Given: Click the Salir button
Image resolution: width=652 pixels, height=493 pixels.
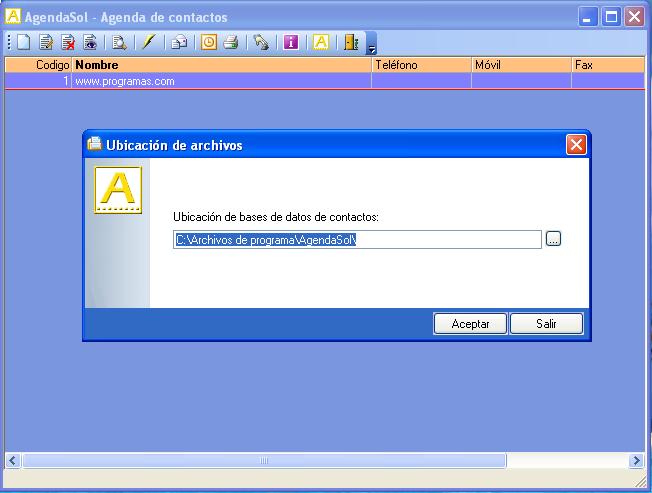Looking at the screenshot, I should [x=546, y=324].
